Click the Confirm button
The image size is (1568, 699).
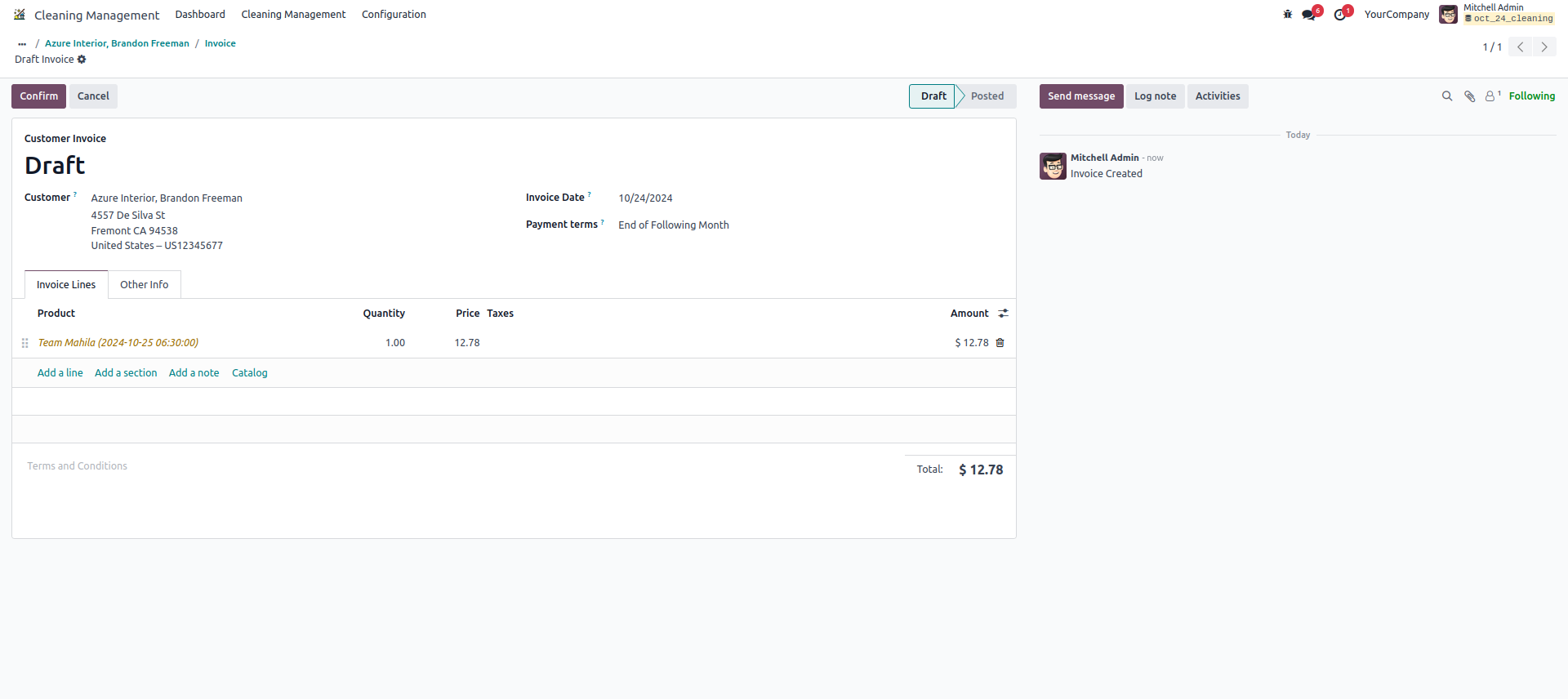[x=38, y=96]
